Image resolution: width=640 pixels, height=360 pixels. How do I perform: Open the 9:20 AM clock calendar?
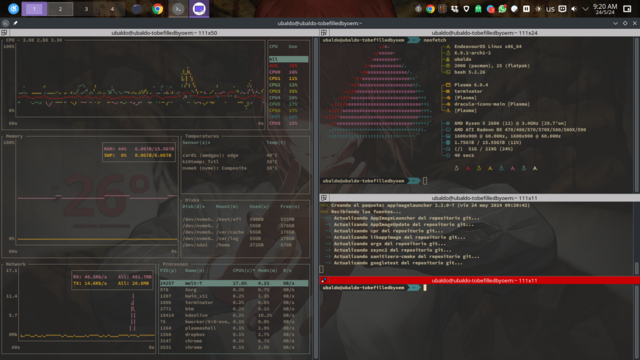[605, 9]
